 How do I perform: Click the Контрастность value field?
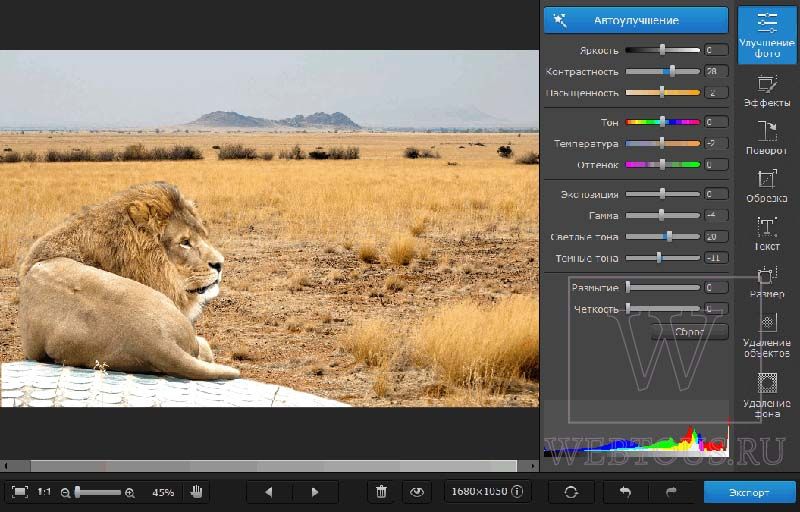coord(716,71)
